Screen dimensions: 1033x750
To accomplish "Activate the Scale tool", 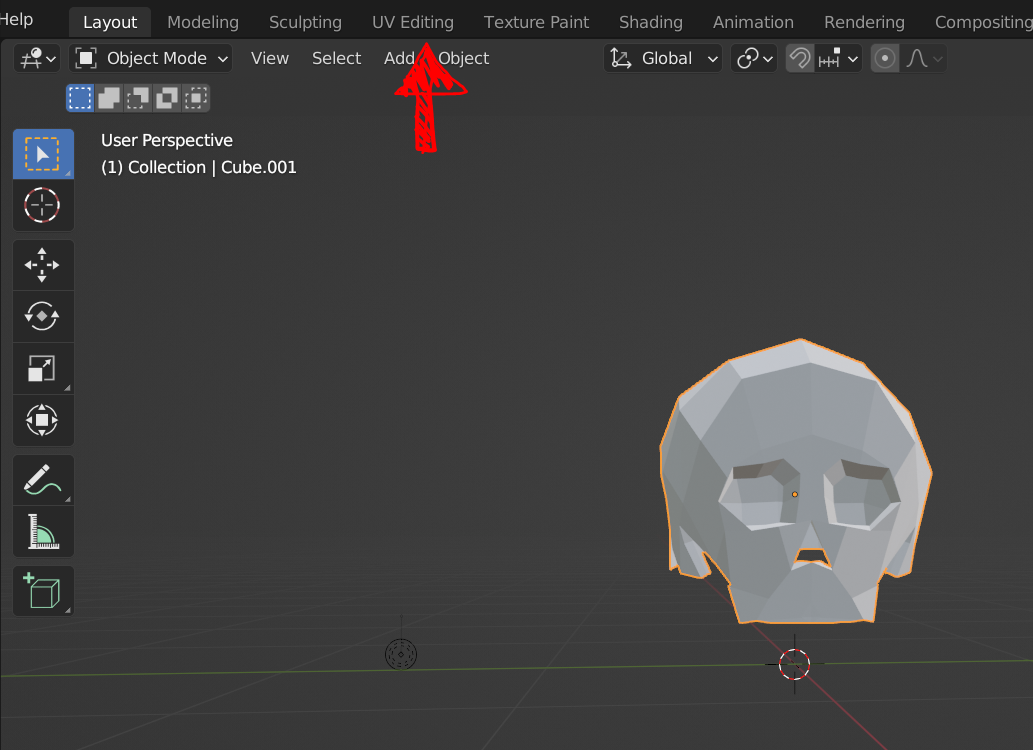I will (43, 368).
